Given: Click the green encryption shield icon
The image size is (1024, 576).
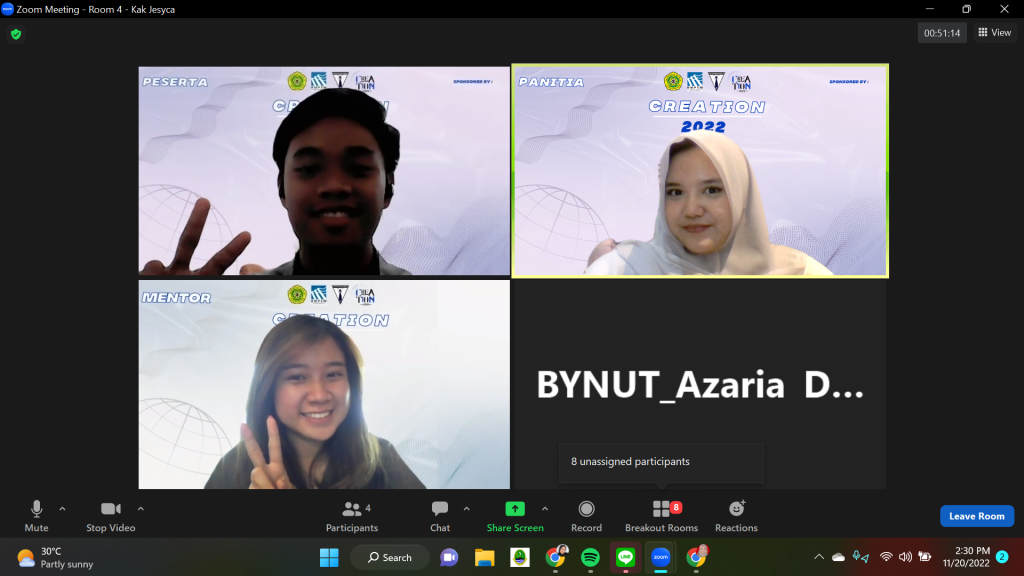Looking at the screenshot, I should [x=16, y=34].
